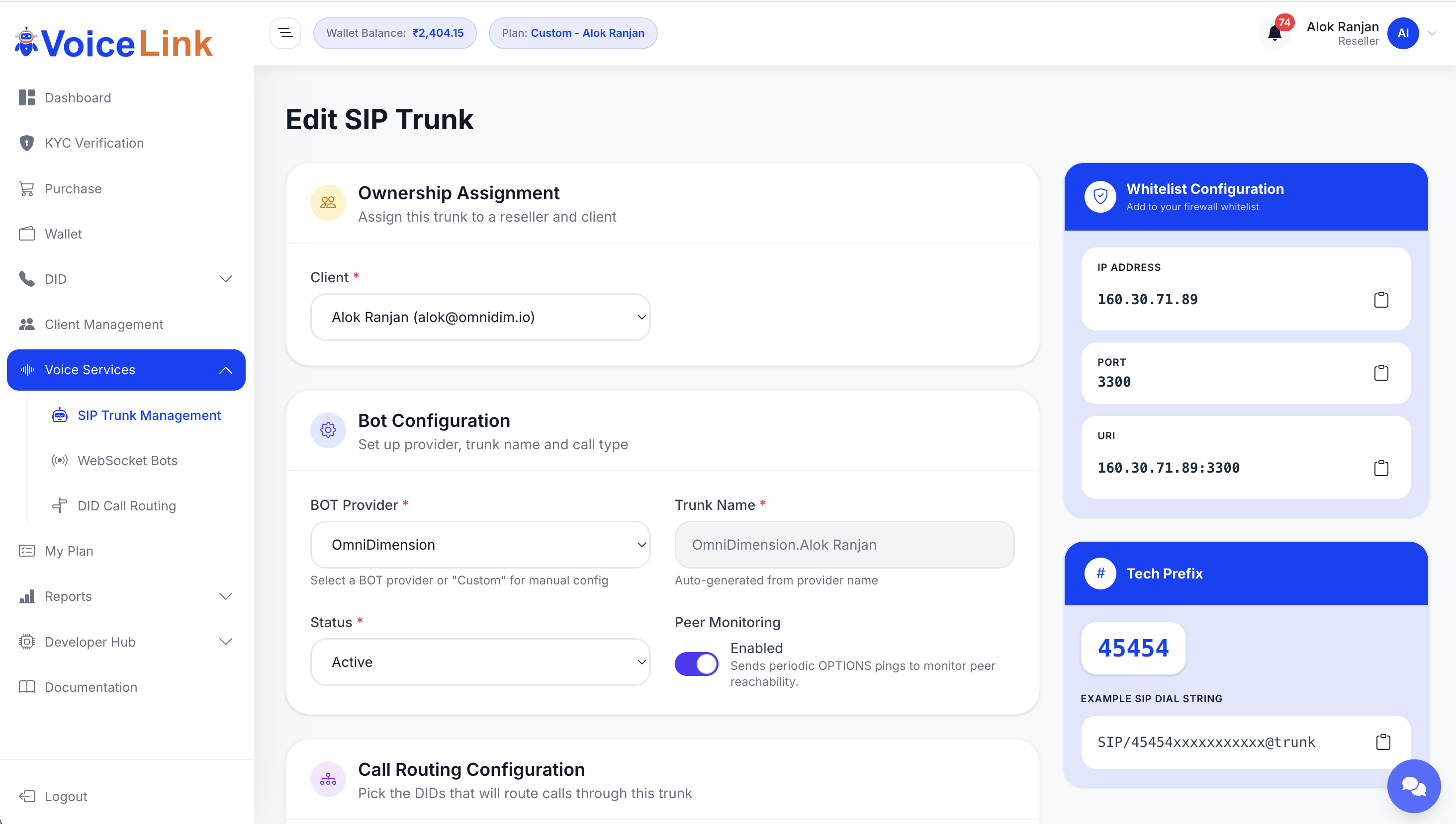The height and width of the screenshot is (824, 1456).
Task: Open the Status dropdown showing Active
Action: tap(480, 661)
